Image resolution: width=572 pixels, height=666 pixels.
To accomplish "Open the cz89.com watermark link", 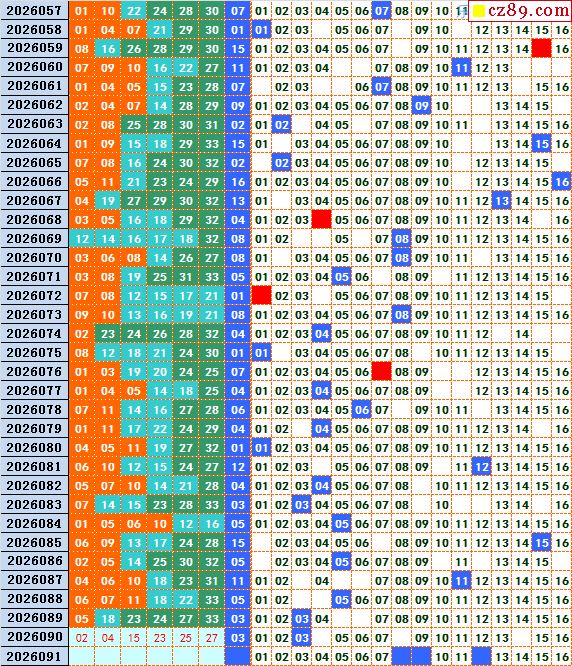I will tap(528, 10).
